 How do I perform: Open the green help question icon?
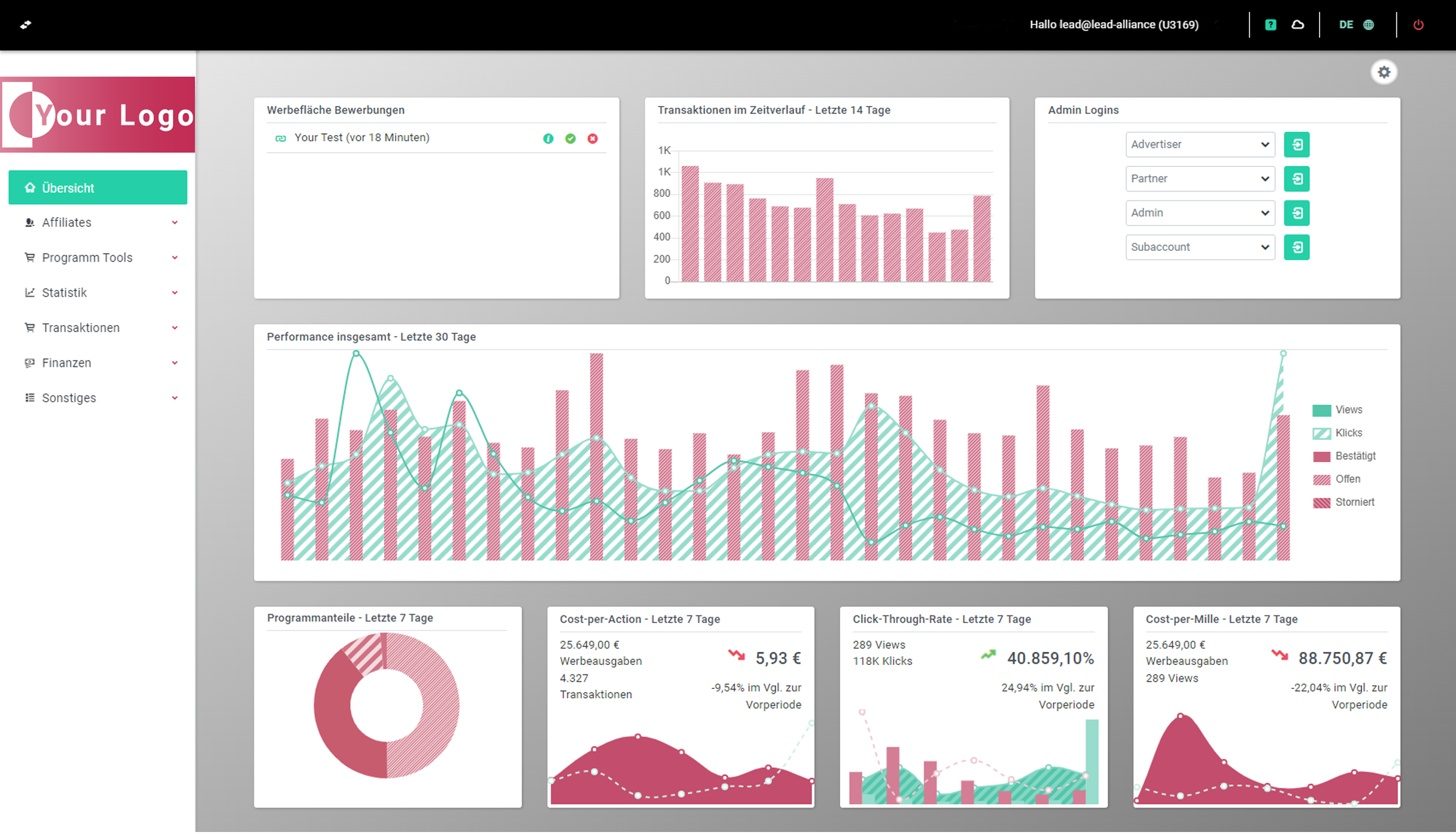[1270, 25]
